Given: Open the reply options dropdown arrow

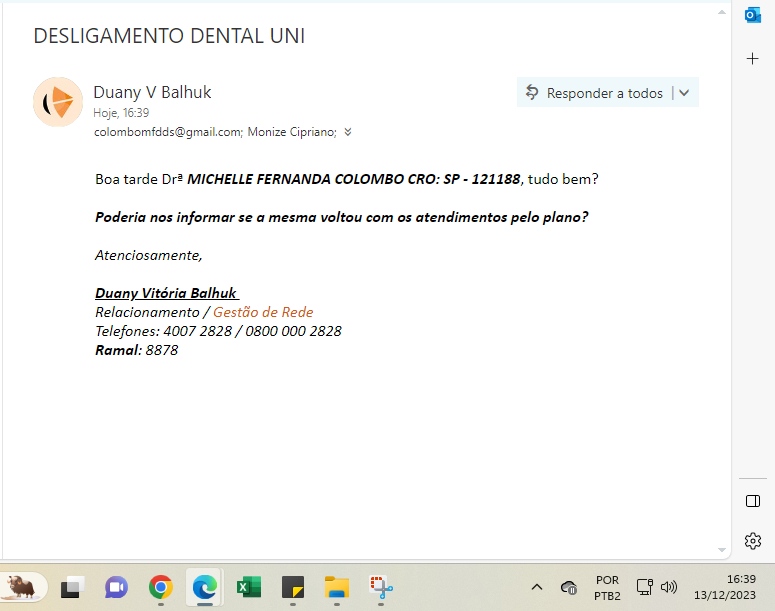Looking at the screenshot, I should pyautogui.click(x=684, y=93).
